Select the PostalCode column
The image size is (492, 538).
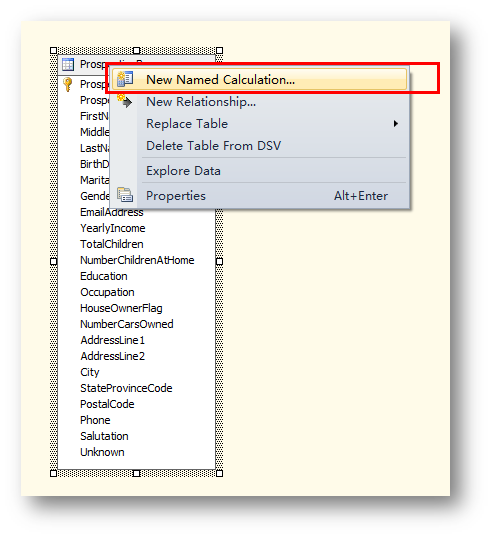[x=107, y=404]
